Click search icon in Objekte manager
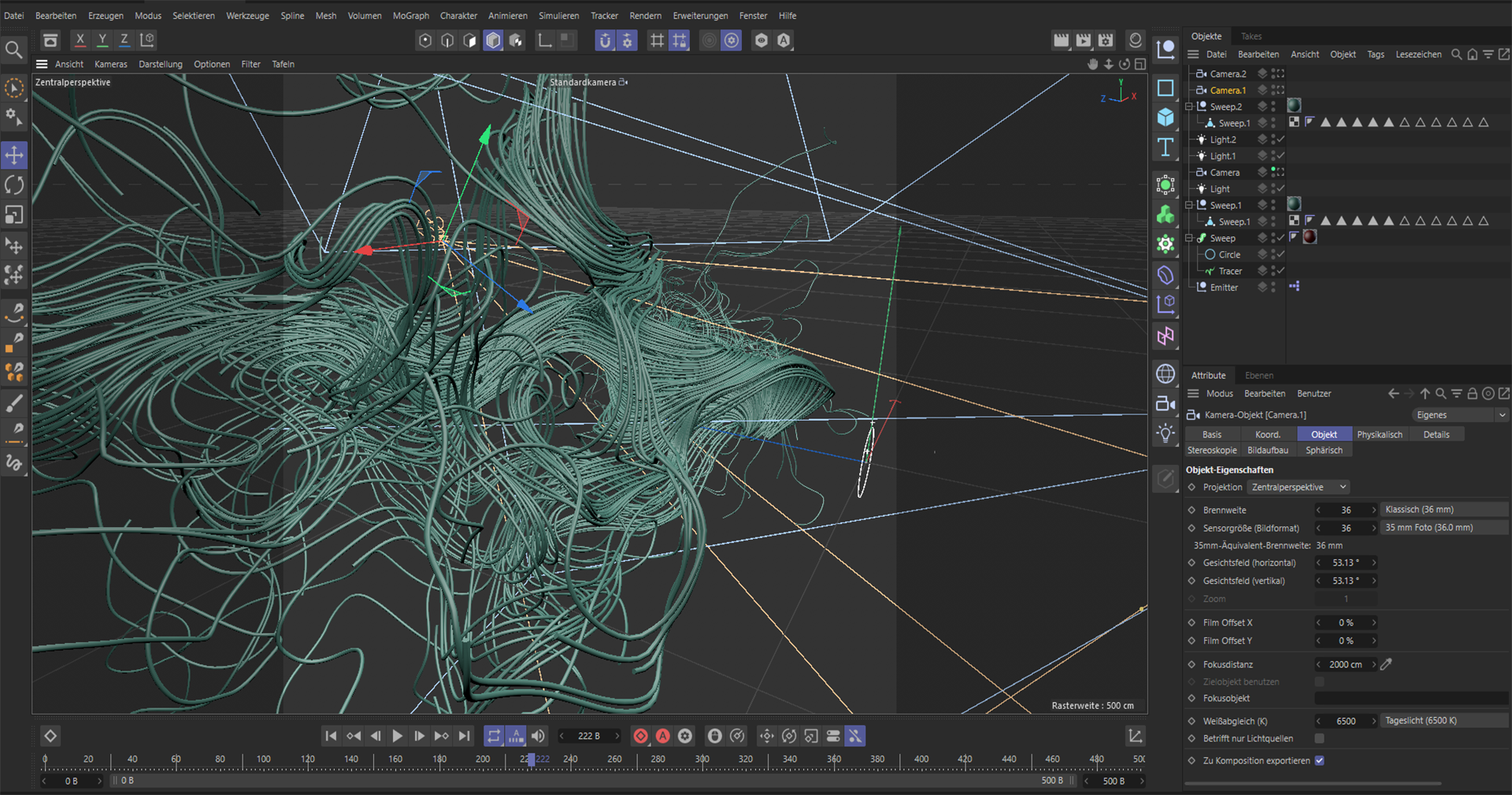Image resolution: width=1512 pixels, height=795 pixels. point(1456,54)
